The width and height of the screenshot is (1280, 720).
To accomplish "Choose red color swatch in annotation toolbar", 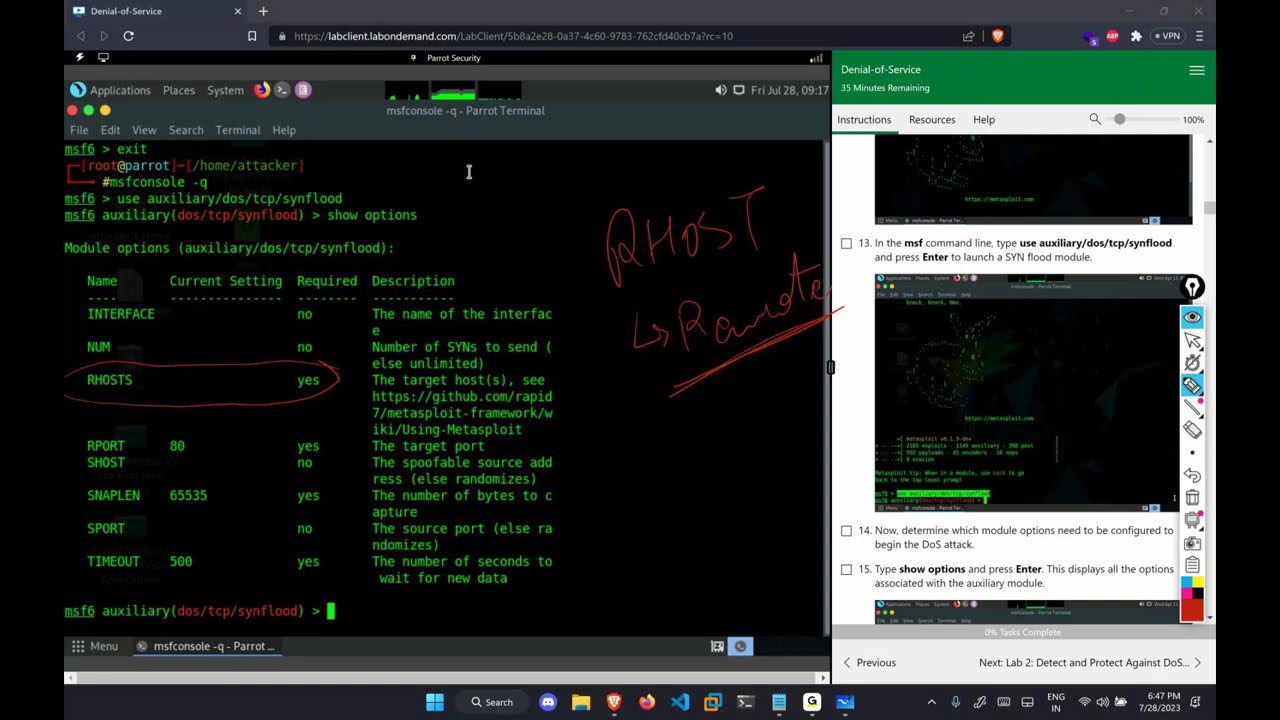I will 1192,610.
